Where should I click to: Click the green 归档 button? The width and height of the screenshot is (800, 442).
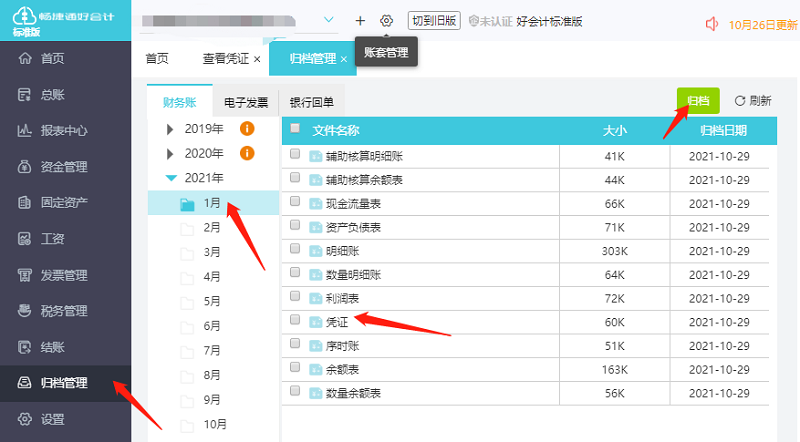click(698, 101)
